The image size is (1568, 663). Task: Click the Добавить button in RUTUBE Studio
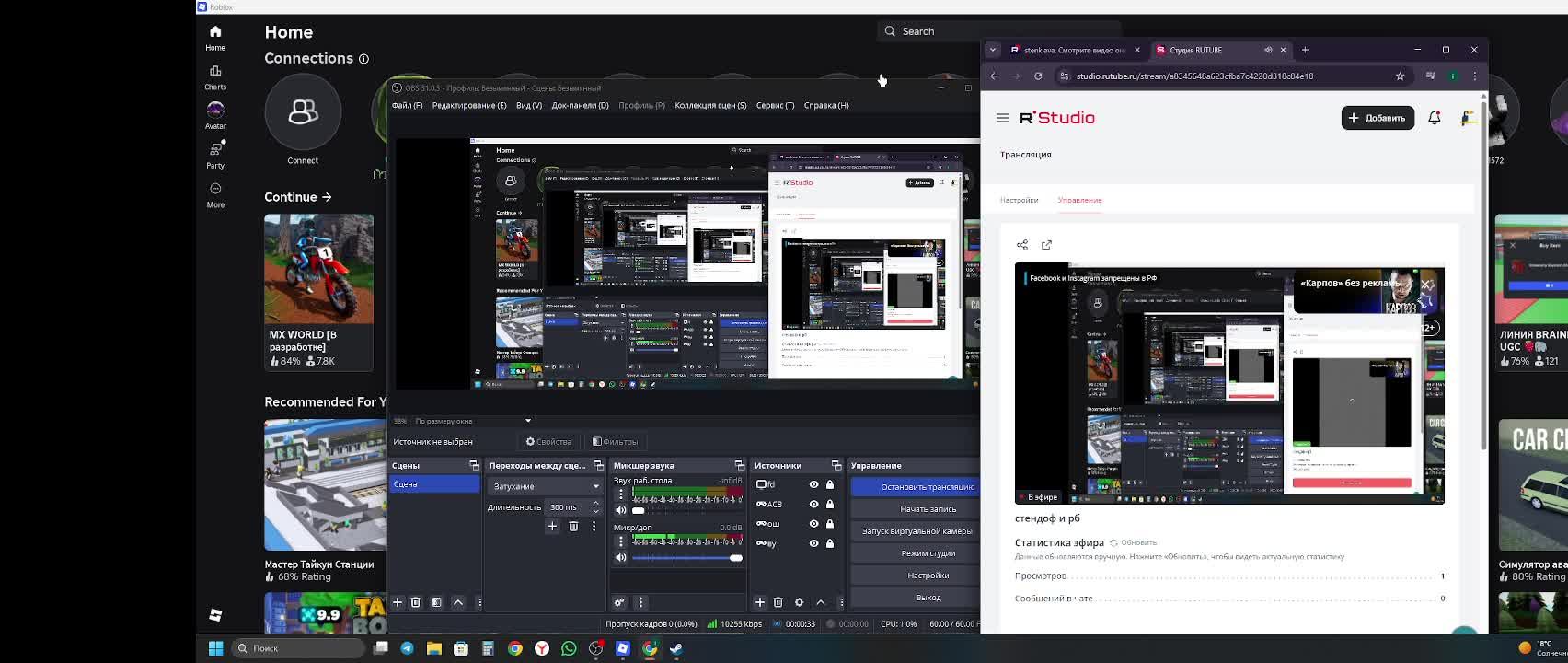[1377, 118]
